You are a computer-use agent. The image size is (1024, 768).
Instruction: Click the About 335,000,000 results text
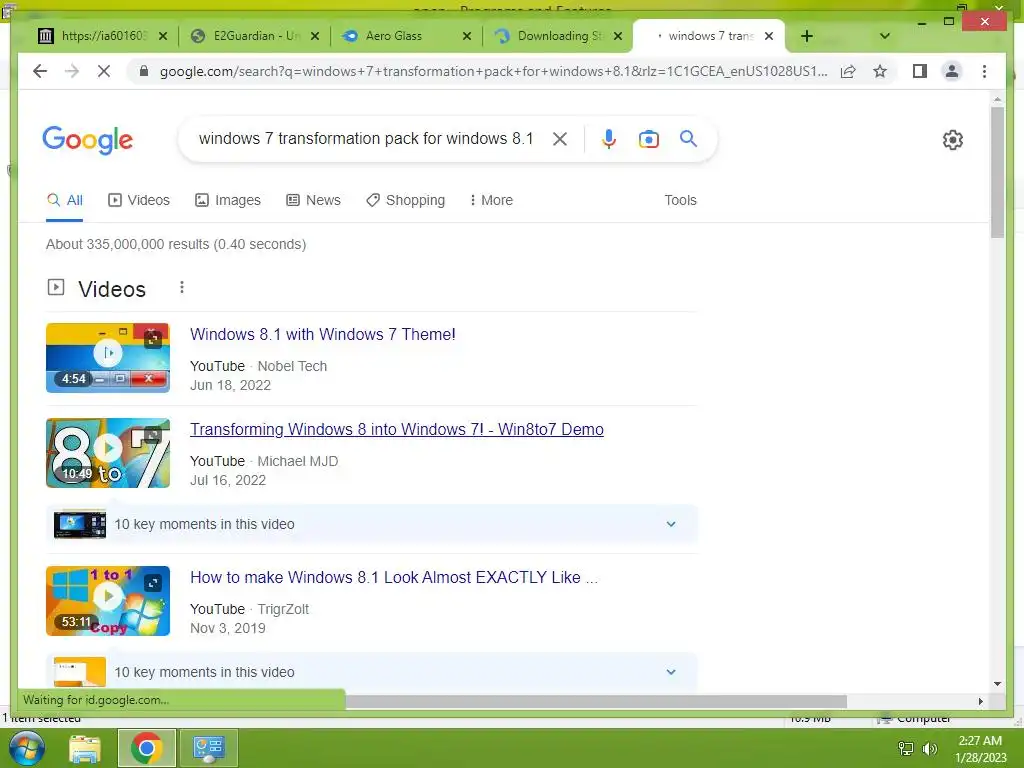[x=176, y=244]
